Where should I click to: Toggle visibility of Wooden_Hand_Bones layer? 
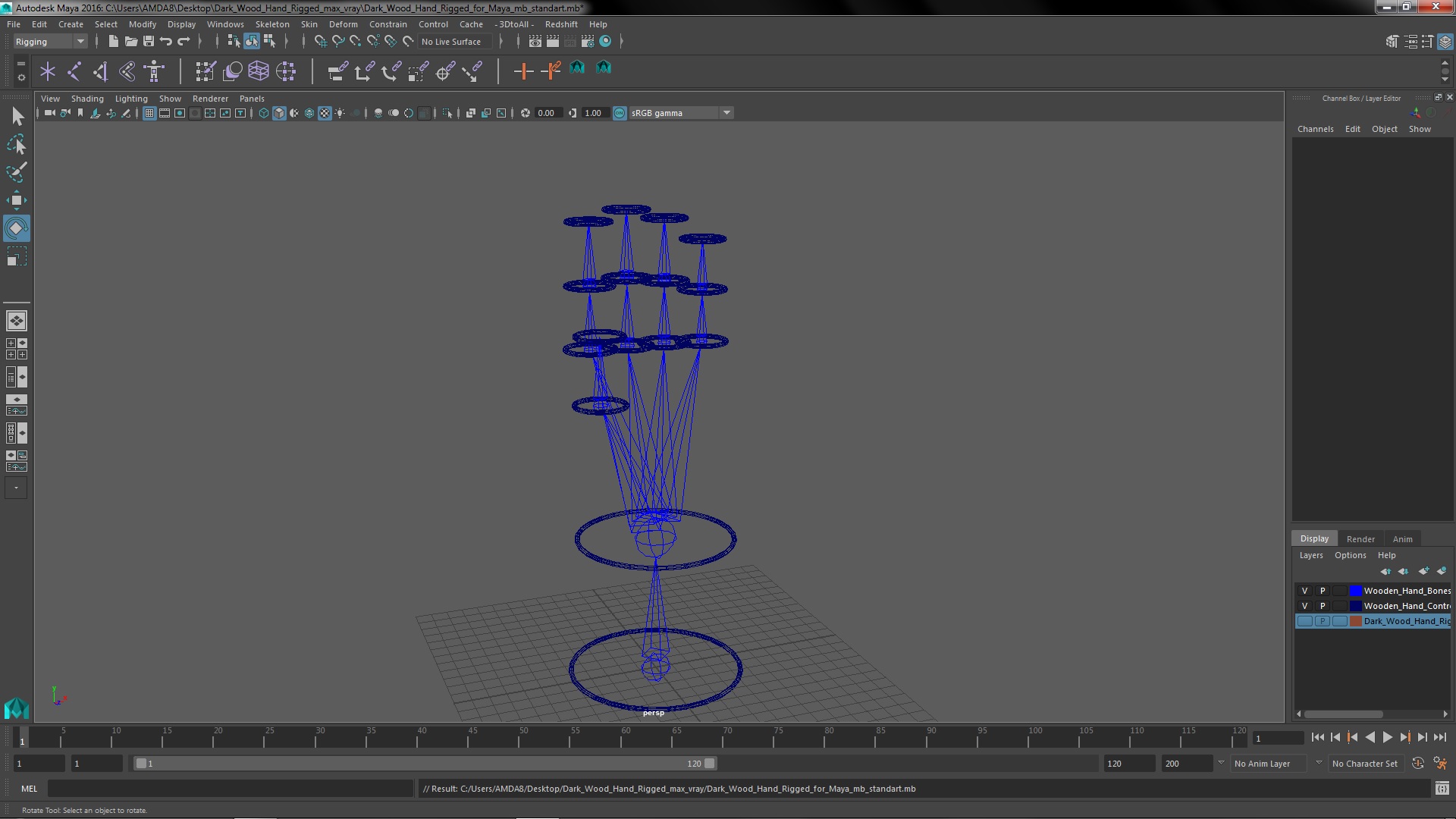pos(1304,591)
